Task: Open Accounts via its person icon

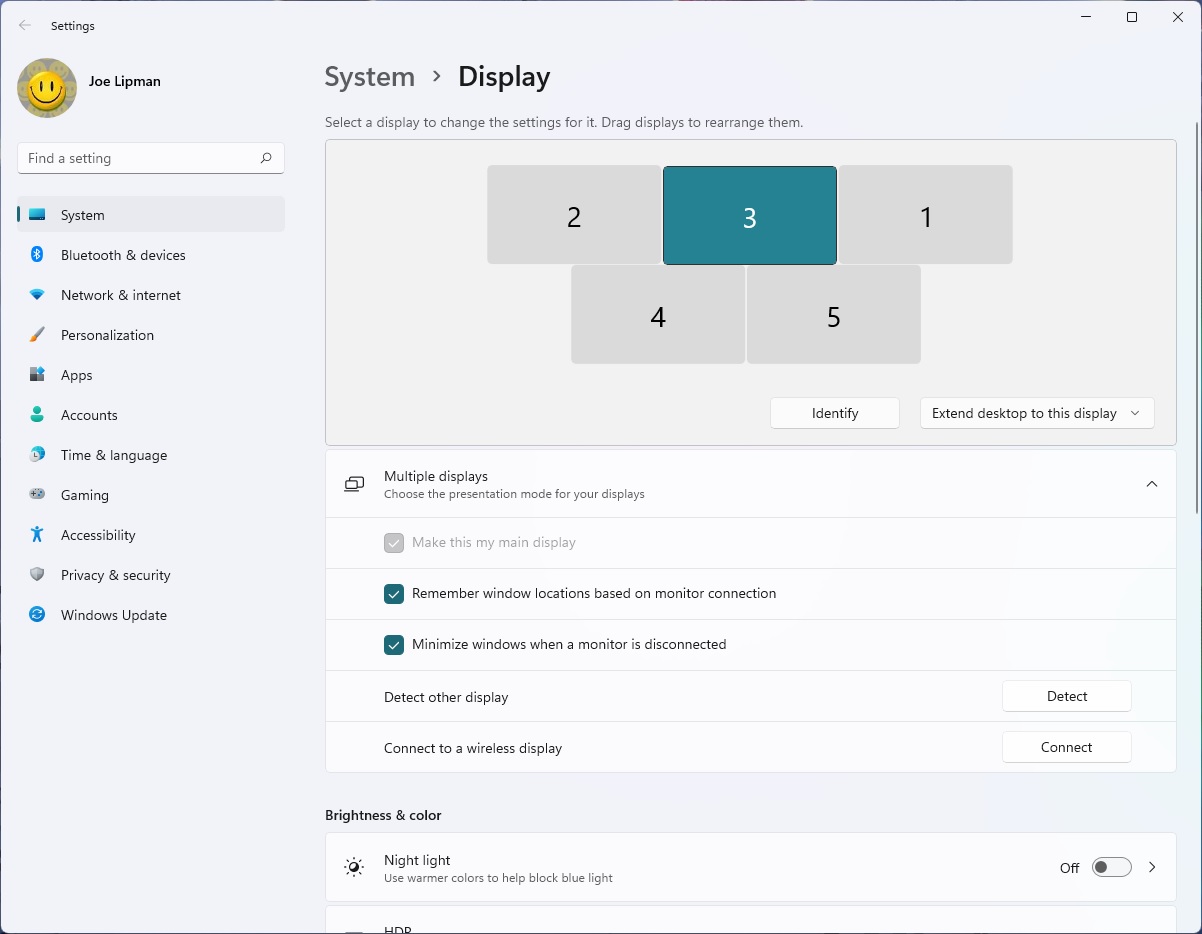Action: click(37, 415)
